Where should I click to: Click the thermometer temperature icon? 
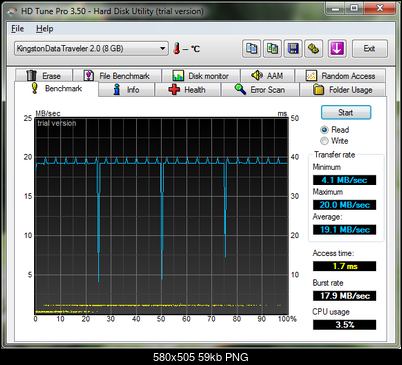click(177, 49)
